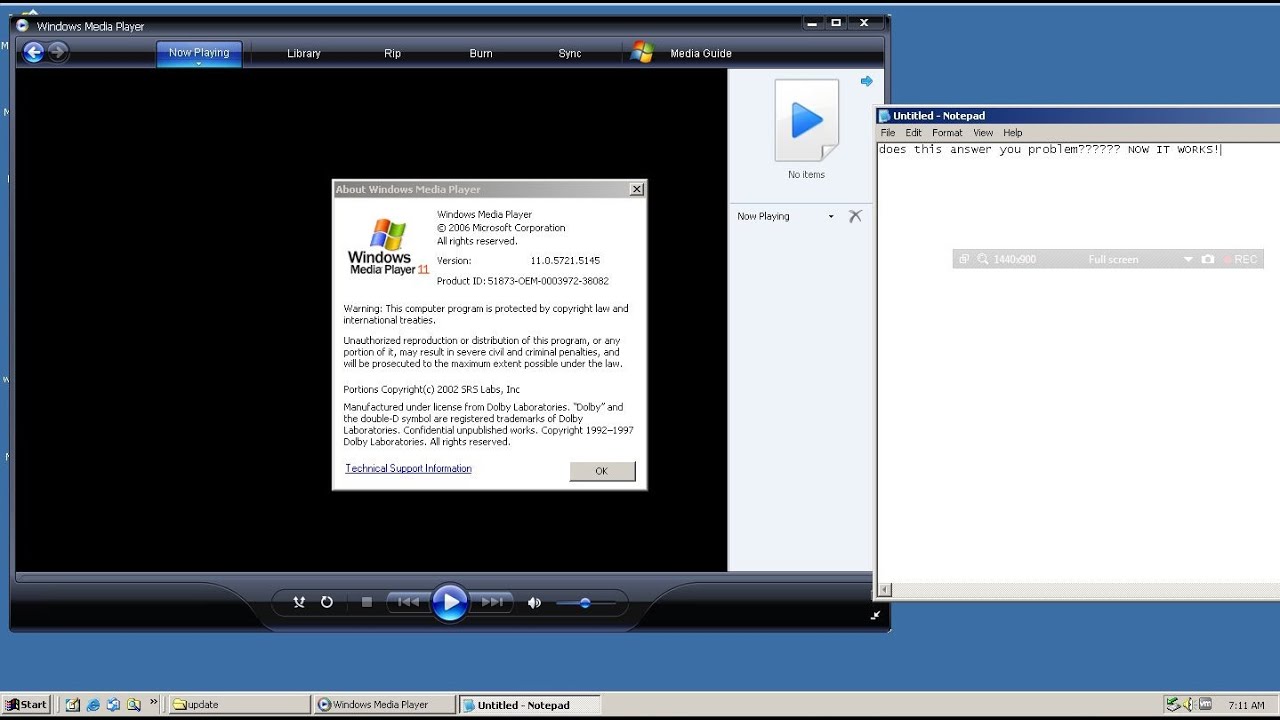Switch to compact mode via corner arrow icon
The width and height of the screenshot is (1280, 720).
tap(876, 616)
